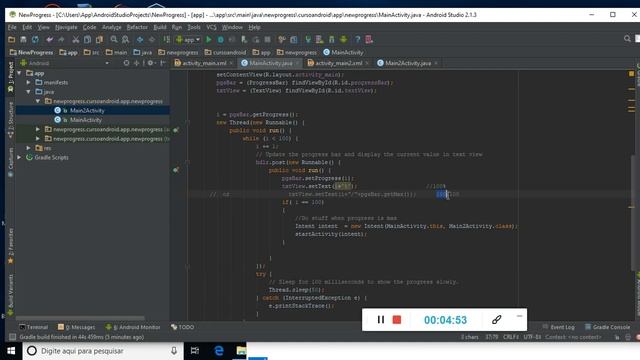Open Microsoft Edge from the taskbar
Screen dimensions: 640x360
click(219, 351)
